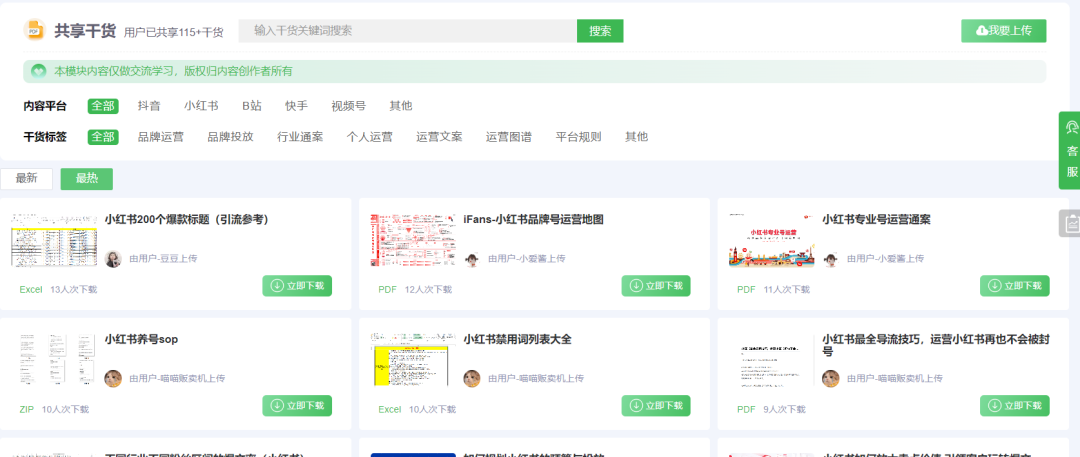Filter tag by 运营图谱
The width and height of the screenshot is (1080, 457).
(x=509, y=137)
